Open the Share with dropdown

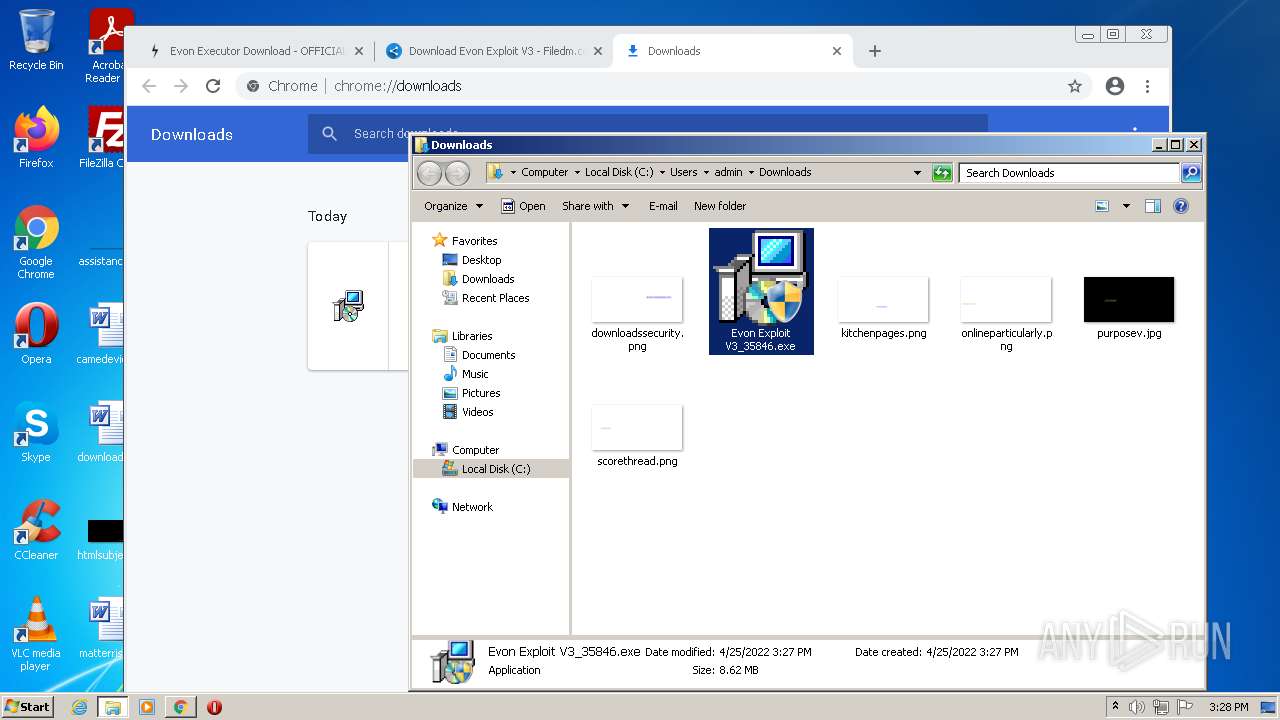coord(596,206)
